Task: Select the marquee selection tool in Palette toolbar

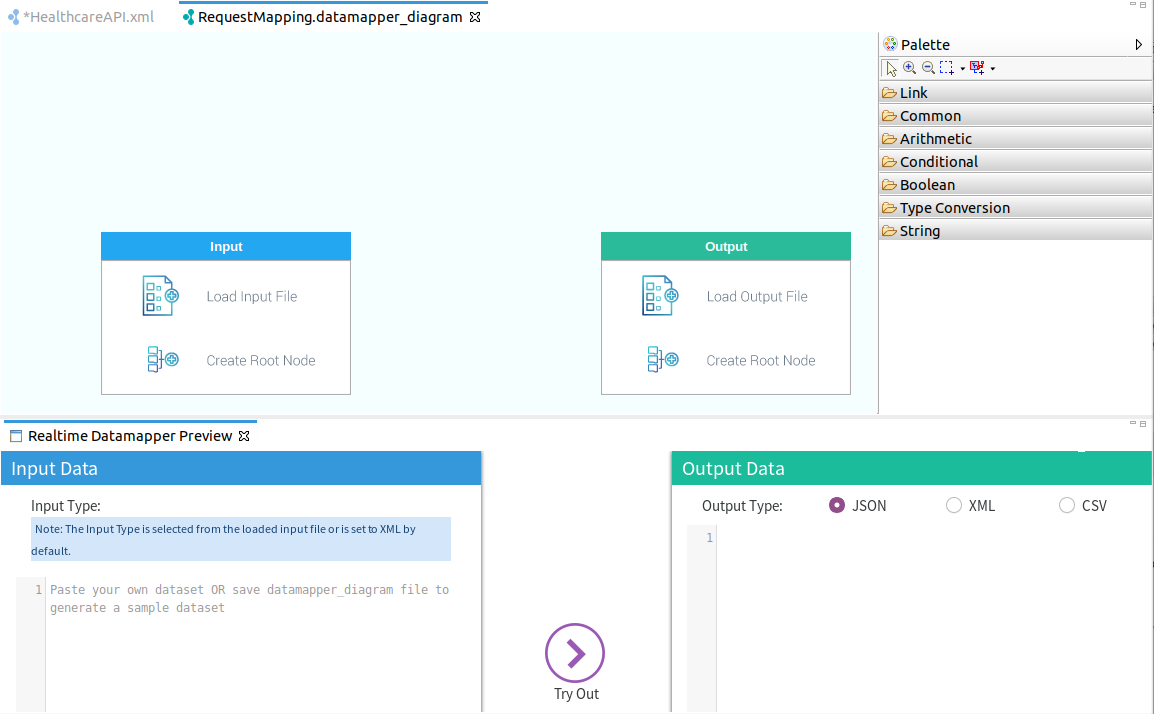Action: 944,67
